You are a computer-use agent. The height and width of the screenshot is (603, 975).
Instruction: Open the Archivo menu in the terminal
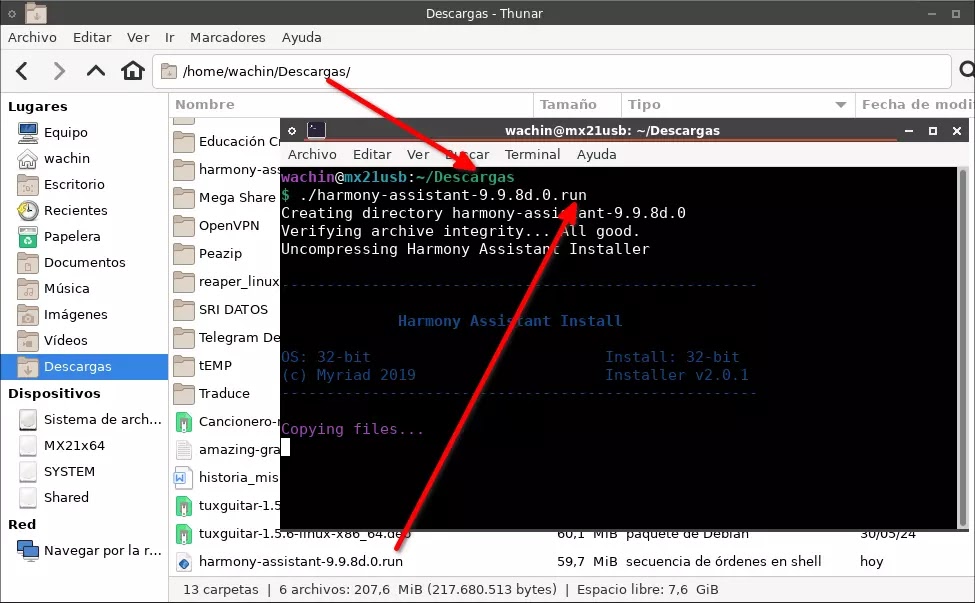pos(312,154)
